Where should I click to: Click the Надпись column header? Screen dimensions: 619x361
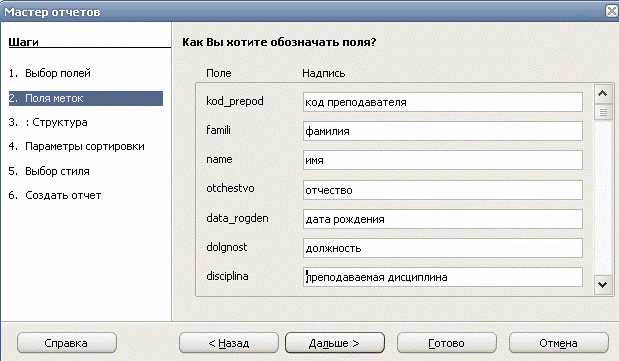coord(324,73)
